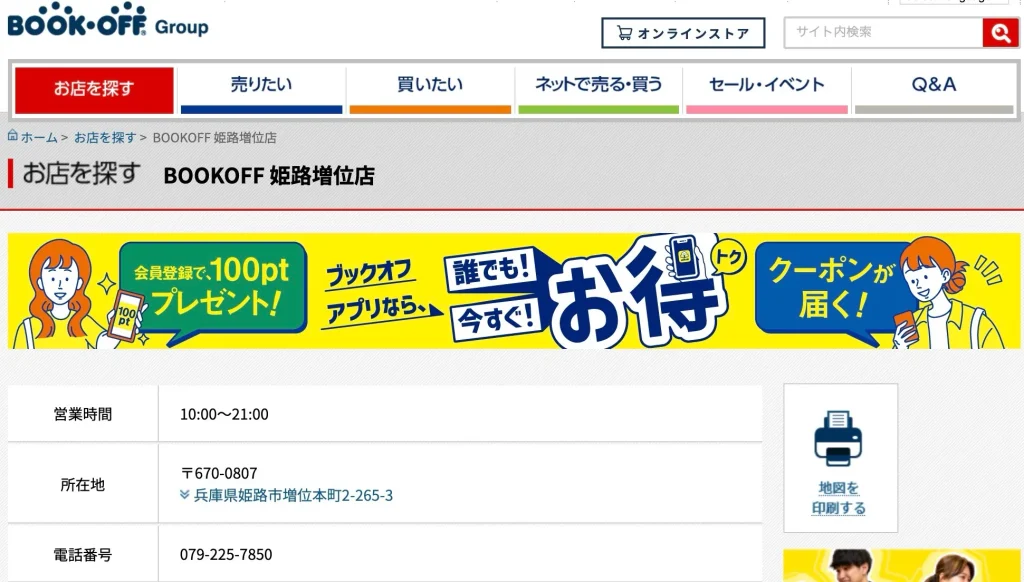Click the 地図を印刷する link
This screenshot has height=582, width=1024.
pyautogui.click(x=839, y=498)
